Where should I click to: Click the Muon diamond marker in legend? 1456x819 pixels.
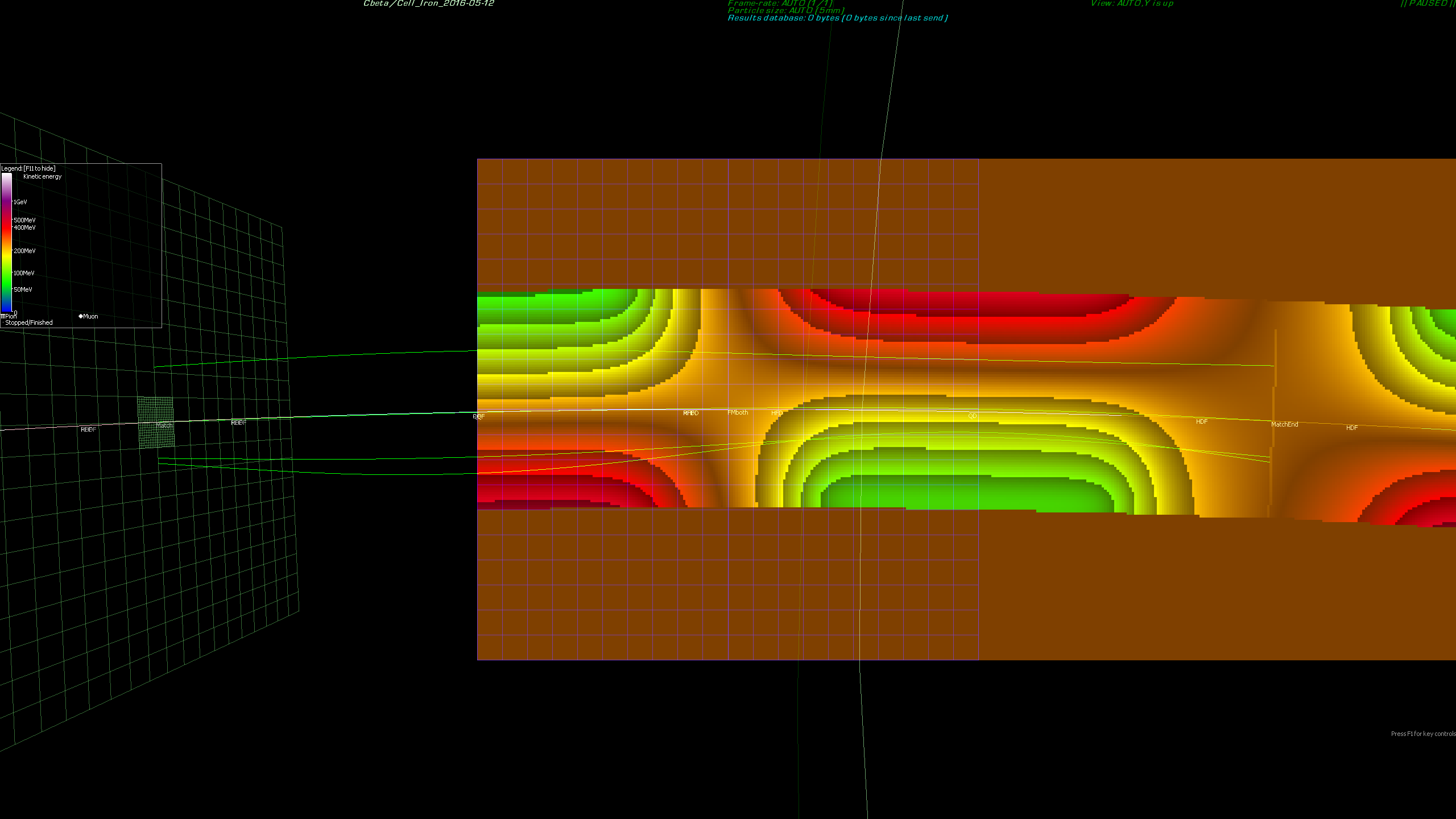point(81,316)
